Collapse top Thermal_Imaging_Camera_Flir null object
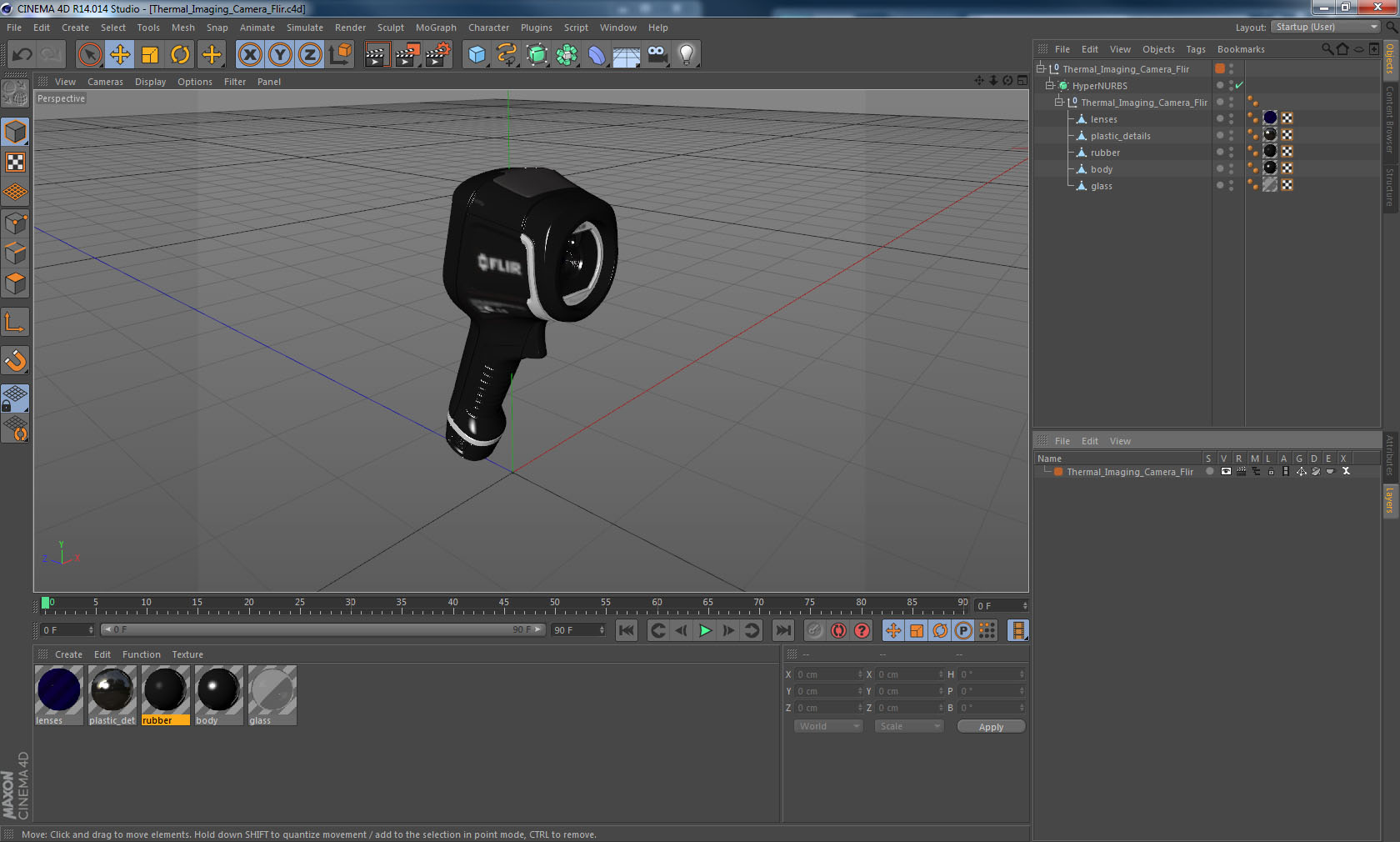Viewport: 1400px width, 842px height. [x=1041, y=69]
